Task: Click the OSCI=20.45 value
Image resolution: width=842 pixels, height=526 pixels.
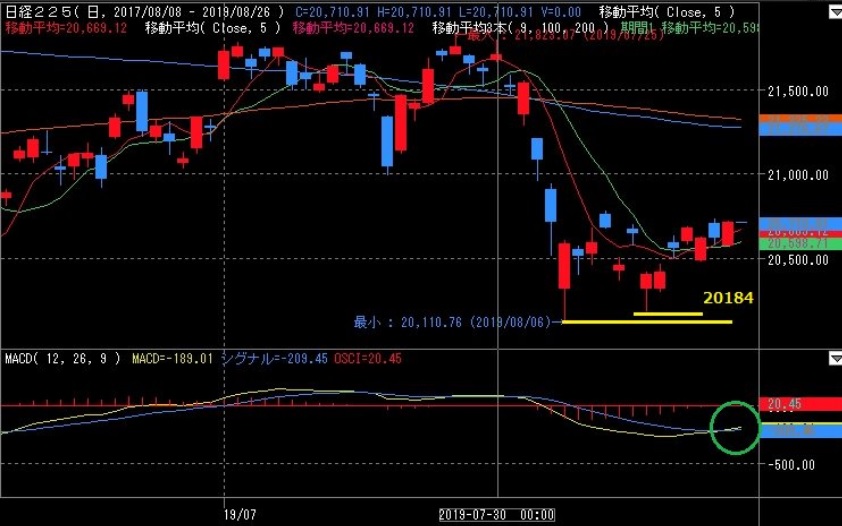Action: point(368,359)
